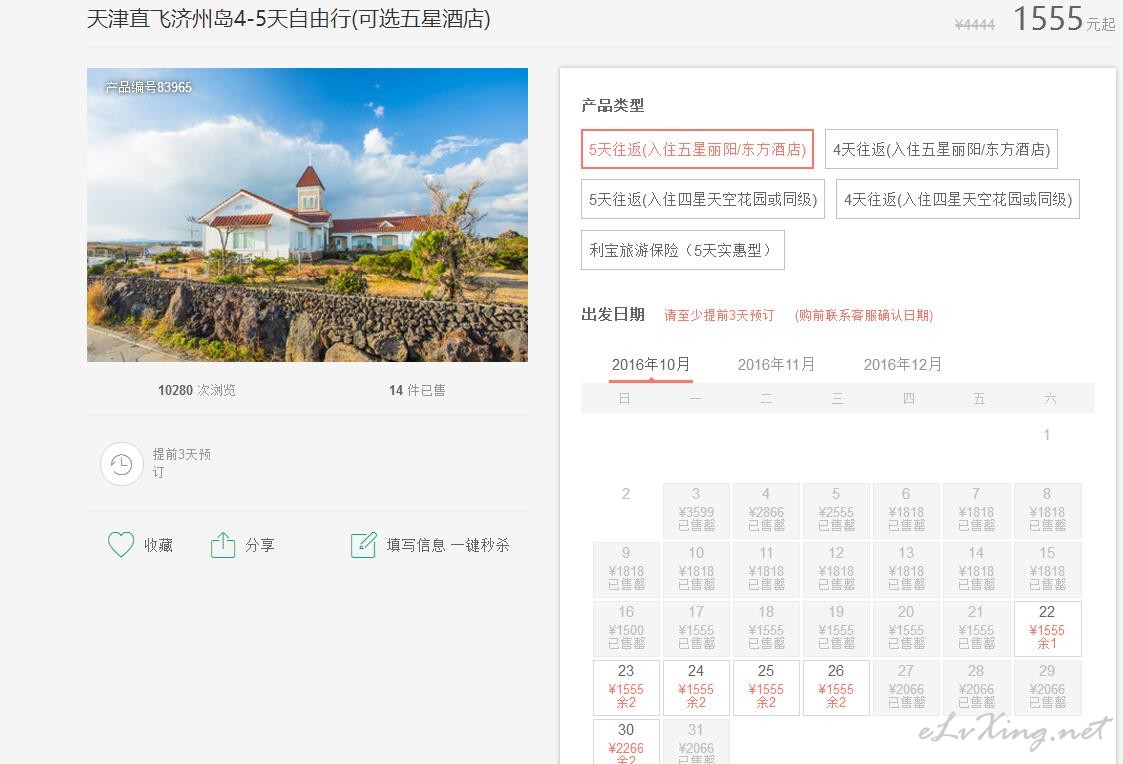Open the Jeju church product photo
Image resolution: width=1123 pixels, height=764 pixels.
point(307,215)
